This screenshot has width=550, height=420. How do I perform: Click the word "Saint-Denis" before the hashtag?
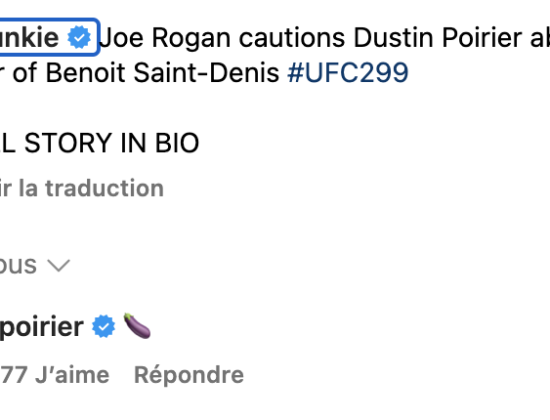[206, 73]
